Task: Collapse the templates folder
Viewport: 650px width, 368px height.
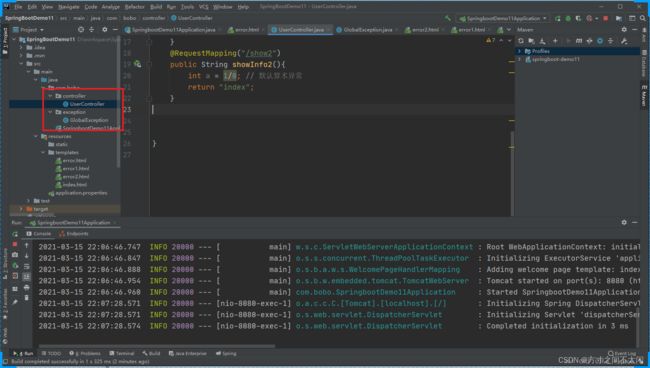Action: tap(43, 153)
